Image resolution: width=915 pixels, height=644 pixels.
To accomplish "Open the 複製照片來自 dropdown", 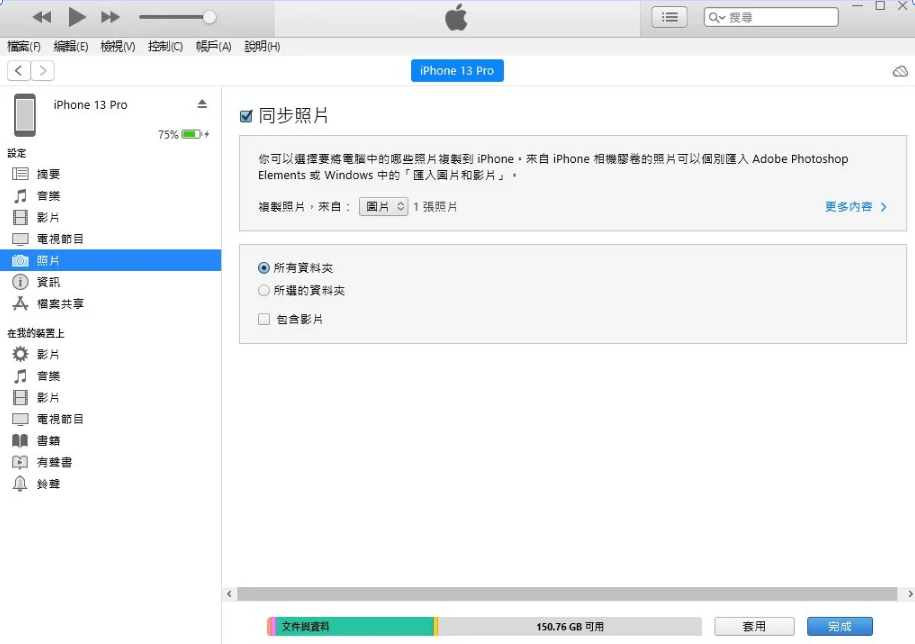I will (383, 206).
